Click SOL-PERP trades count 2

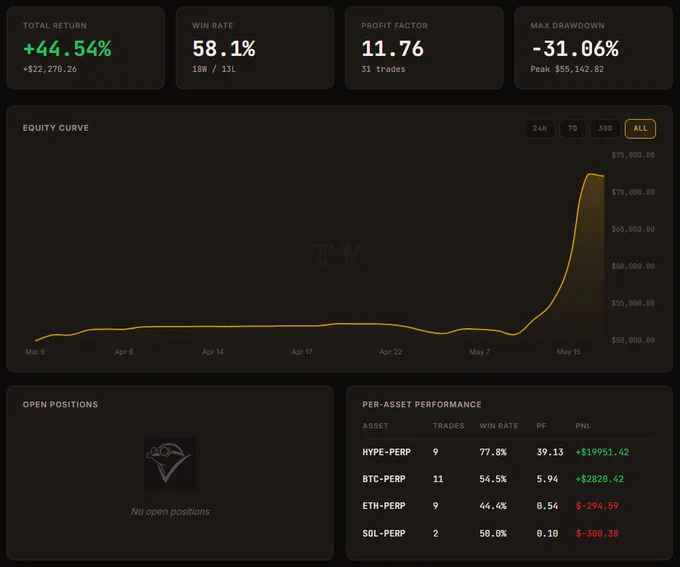tap(435, 533)
